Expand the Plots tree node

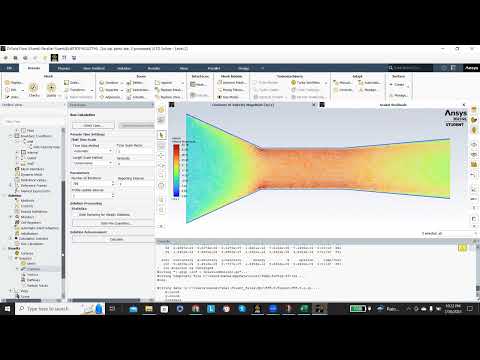[x=11, y=291]
